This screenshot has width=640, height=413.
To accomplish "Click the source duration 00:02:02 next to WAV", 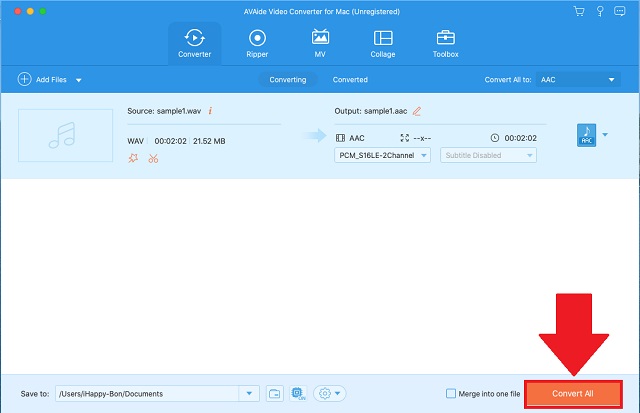I will [170, 141].
